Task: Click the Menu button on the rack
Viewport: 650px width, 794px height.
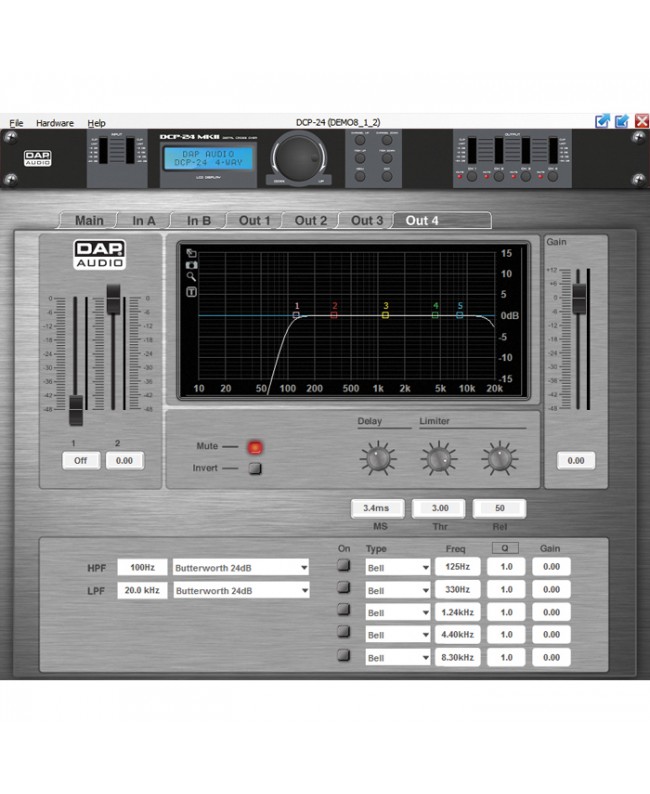Action: coord(360,176)
